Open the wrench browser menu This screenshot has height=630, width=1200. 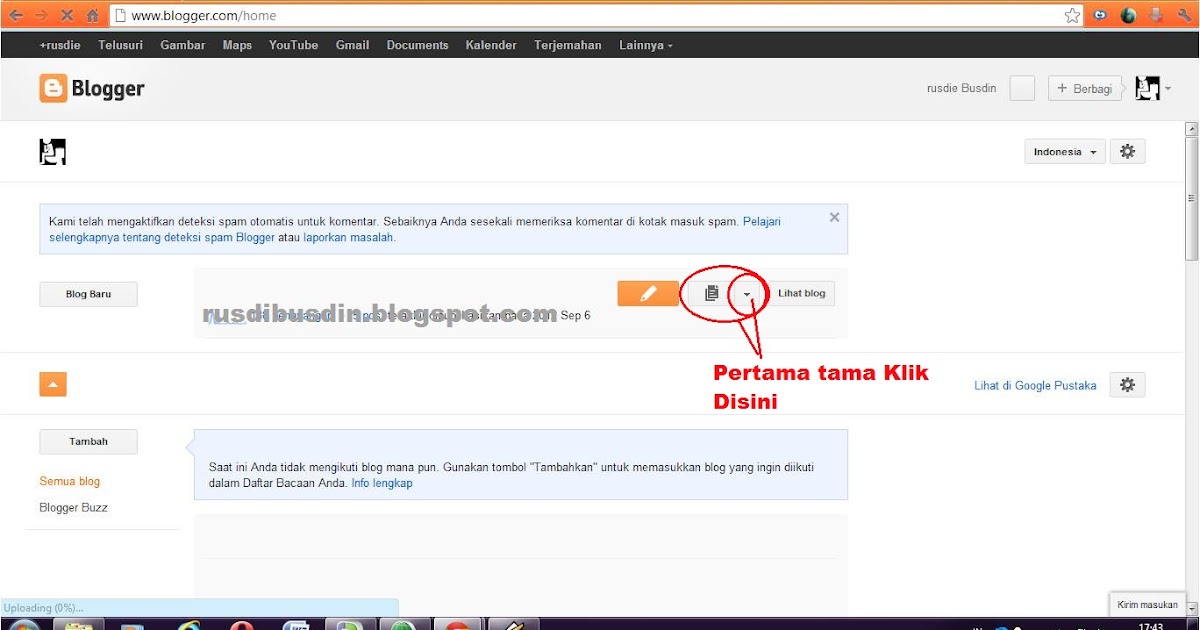1182,15
